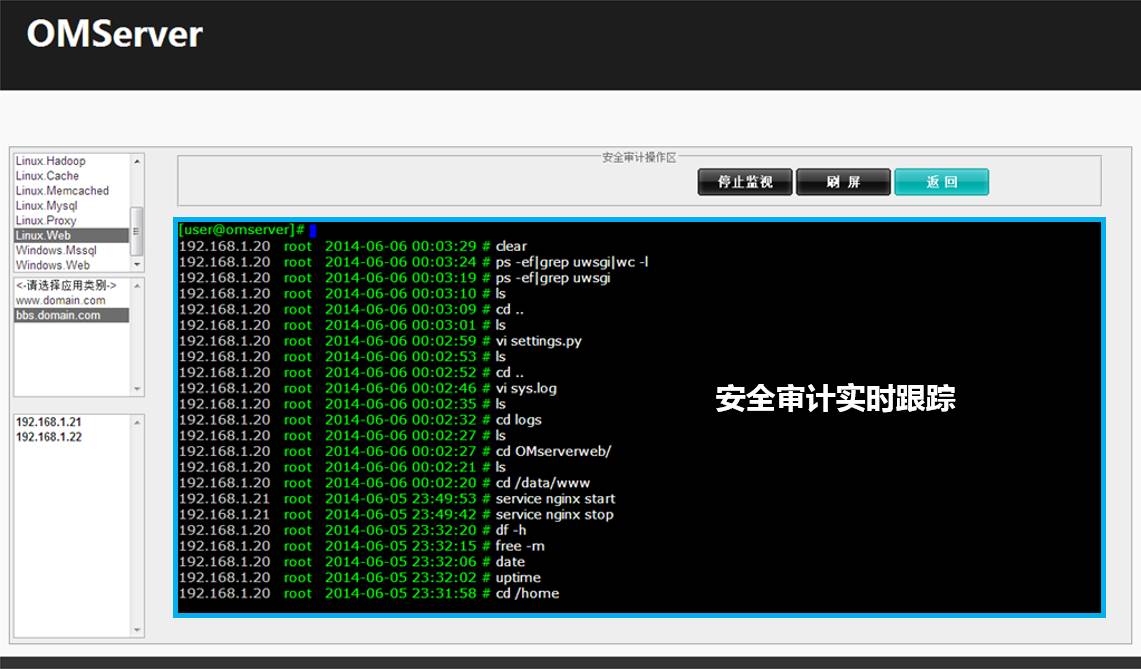Select server IP 192.168.1.22
Image resolution: width=1141 pixels, height=669 pixels.
[x=44, y=437]
